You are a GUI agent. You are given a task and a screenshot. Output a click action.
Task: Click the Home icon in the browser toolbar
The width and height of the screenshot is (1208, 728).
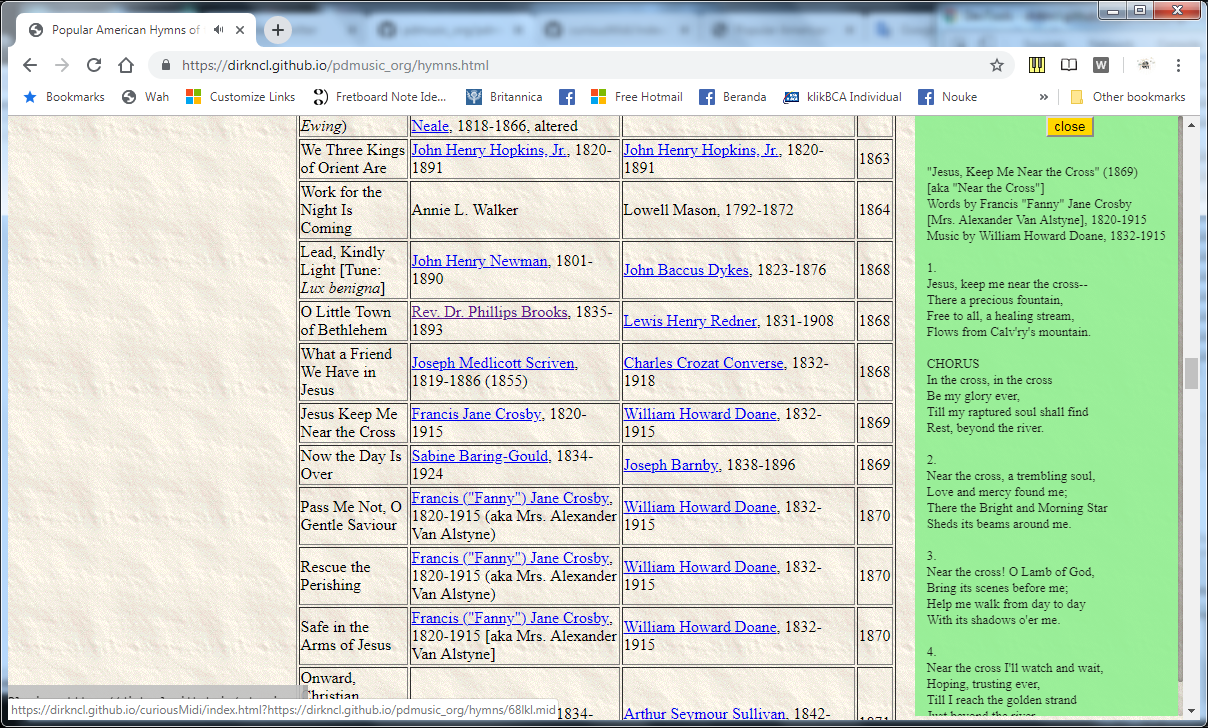click(125, 64)
